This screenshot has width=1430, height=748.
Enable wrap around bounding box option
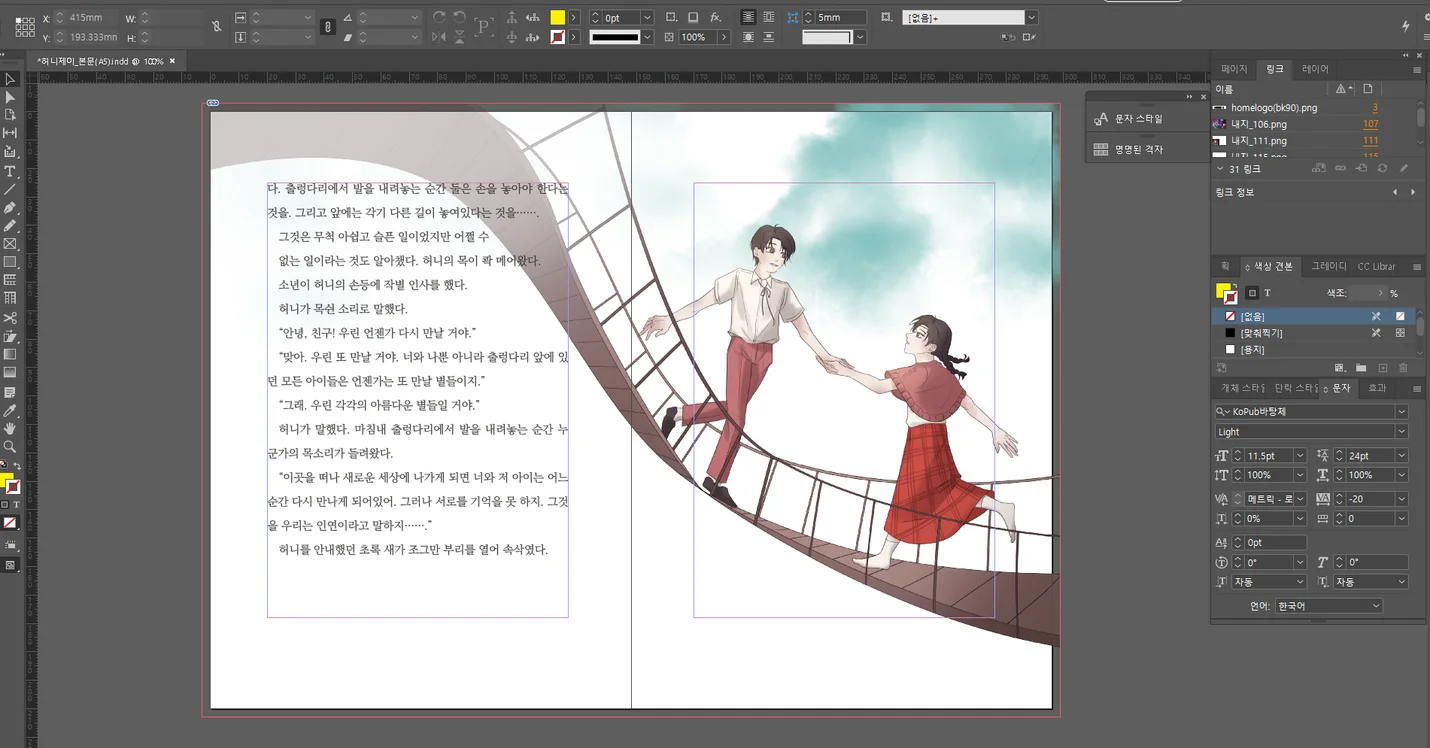point(768,18)
